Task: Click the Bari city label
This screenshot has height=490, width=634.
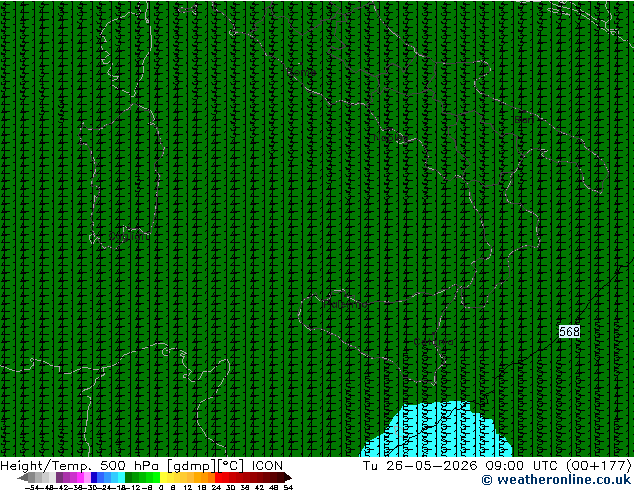Action: (524, 120)
